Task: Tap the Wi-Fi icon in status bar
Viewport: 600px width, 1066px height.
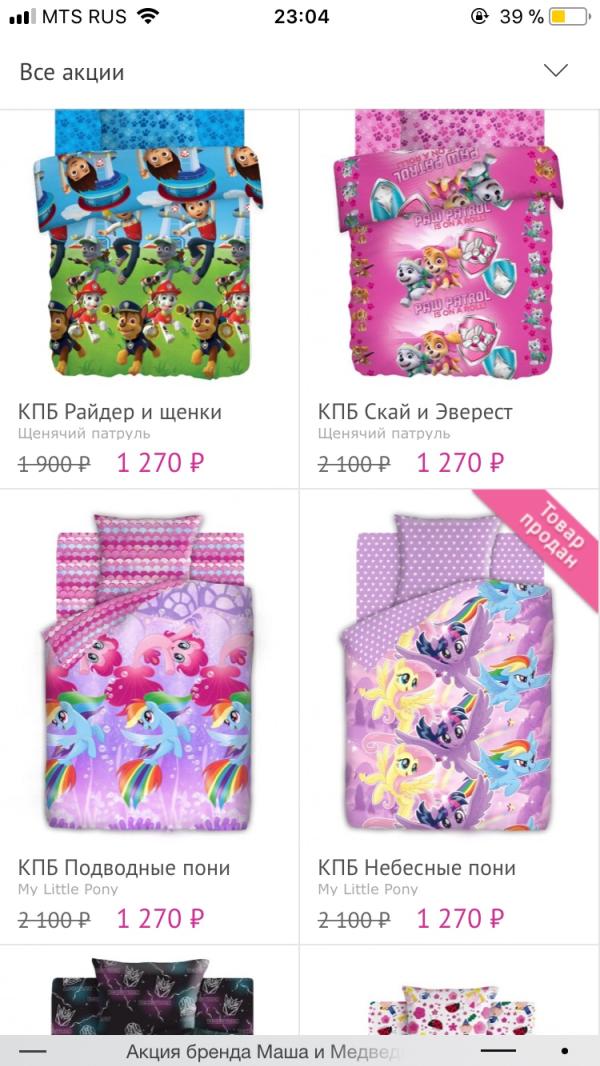Action: [x=147, y=16]
